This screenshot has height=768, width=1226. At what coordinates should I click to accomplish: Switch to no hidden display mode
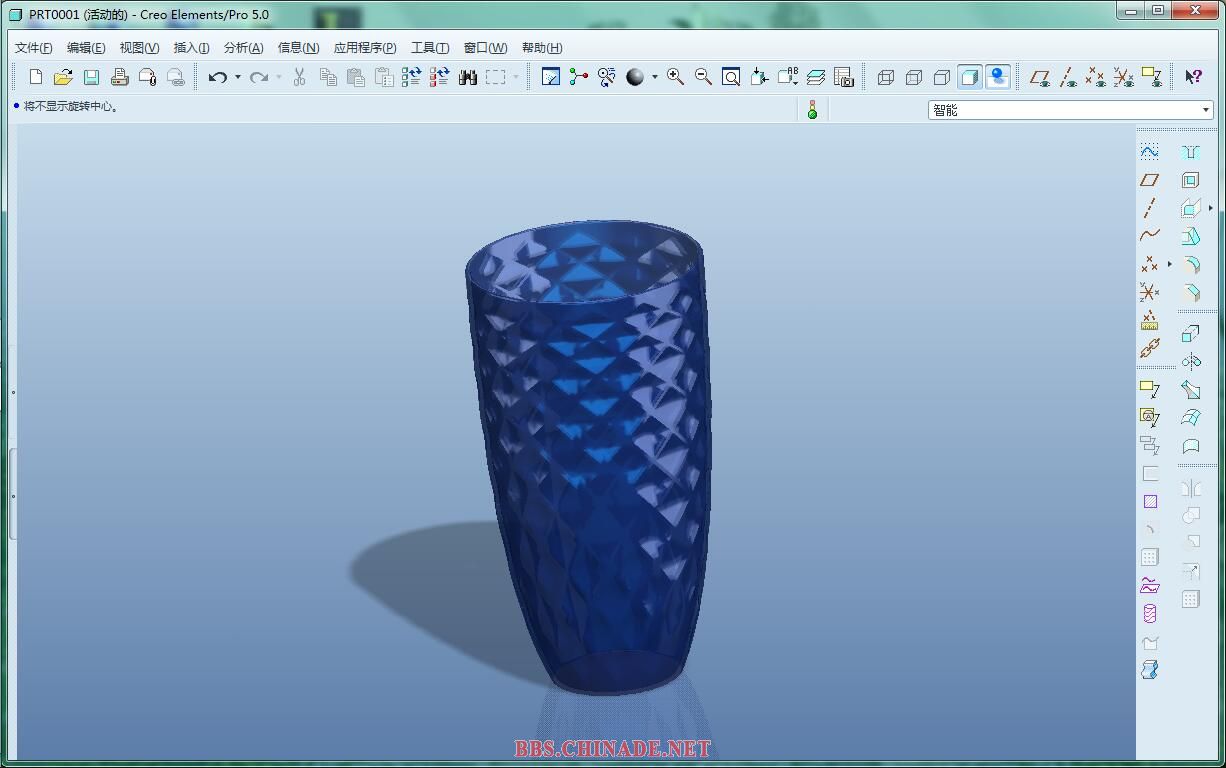pos(941,77)
